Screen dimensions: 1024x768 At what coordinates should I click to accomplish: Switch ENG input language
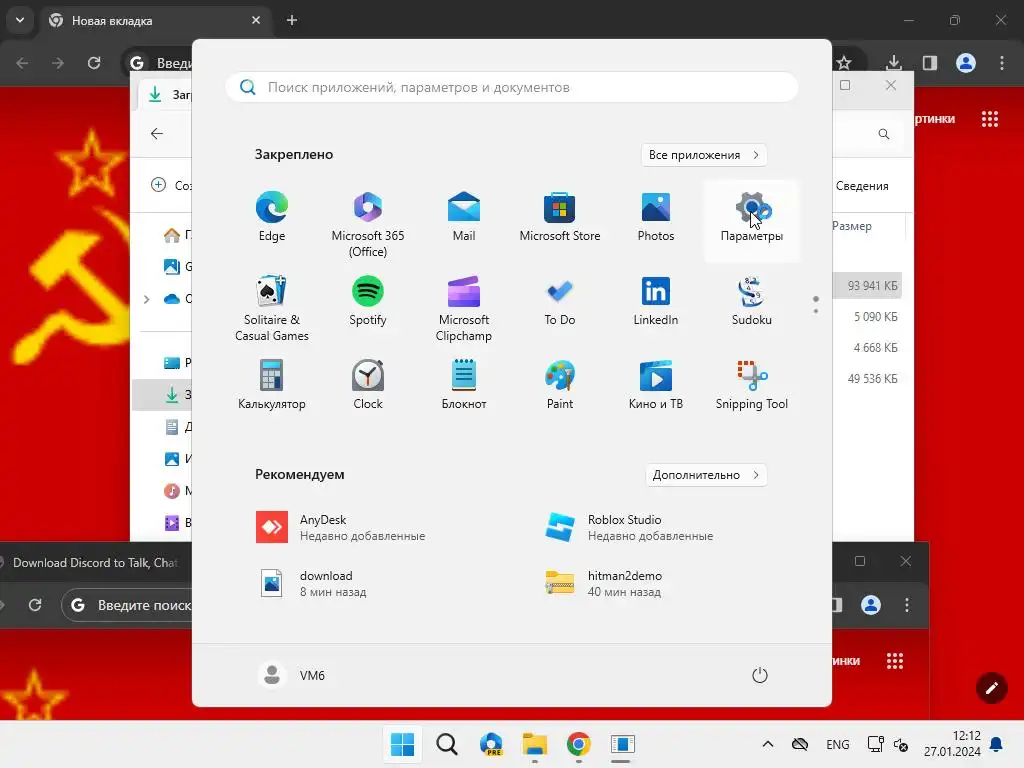point(838,744)
